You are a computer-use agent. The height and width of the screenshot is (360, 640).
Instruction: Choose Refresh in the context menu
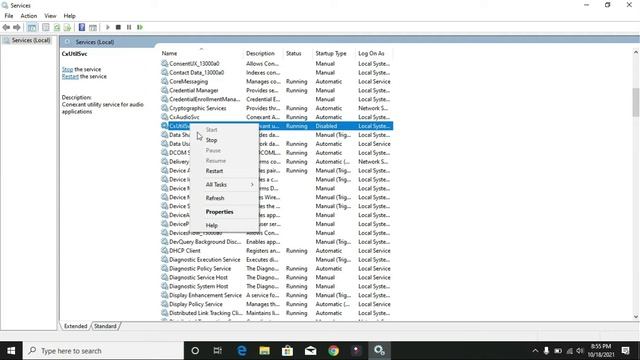(224, 198)
